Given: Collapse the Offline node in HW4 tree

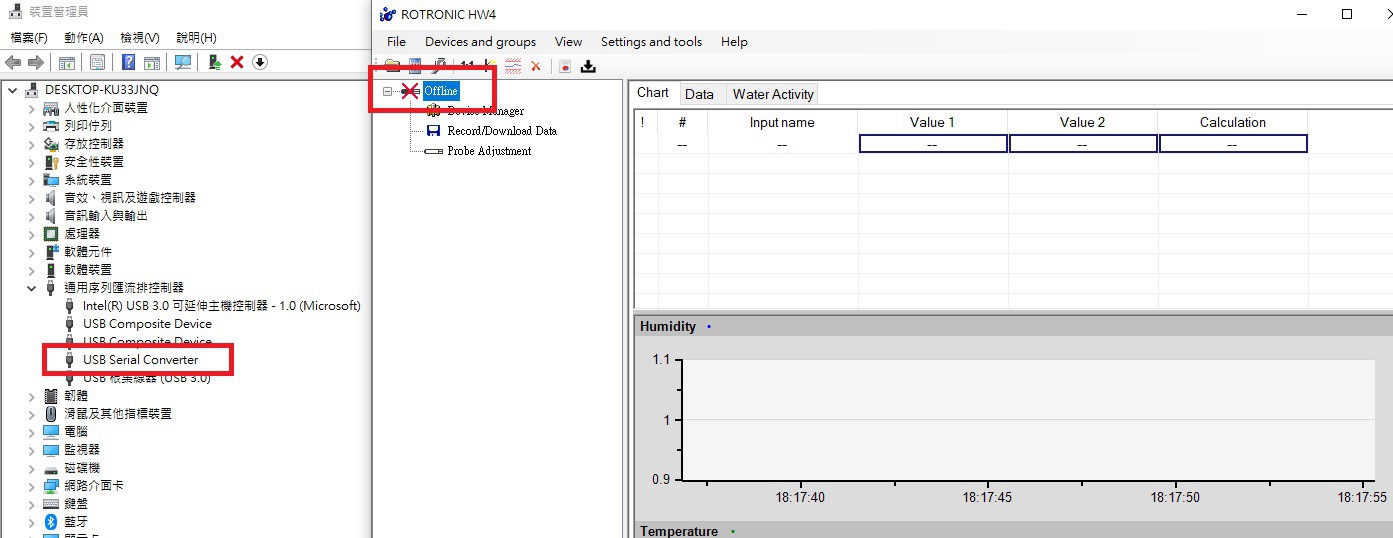Looking at the screenshot, I should (x=388, y=91).
